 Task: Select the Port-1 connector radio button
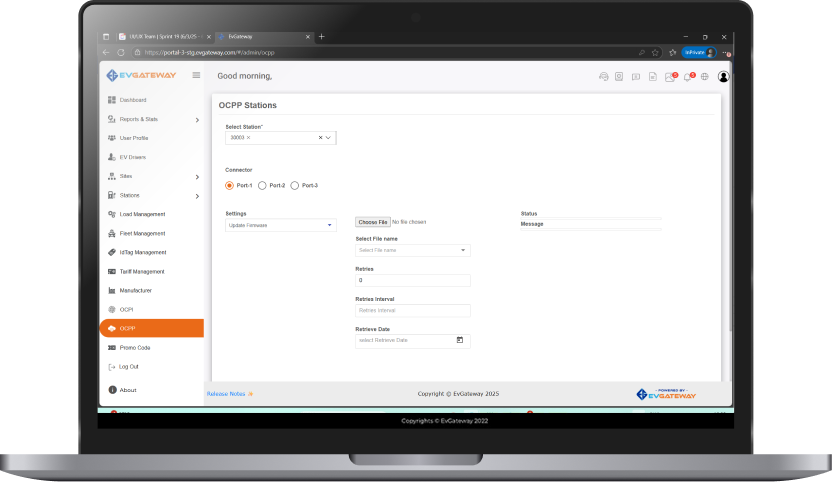point(229,185)
